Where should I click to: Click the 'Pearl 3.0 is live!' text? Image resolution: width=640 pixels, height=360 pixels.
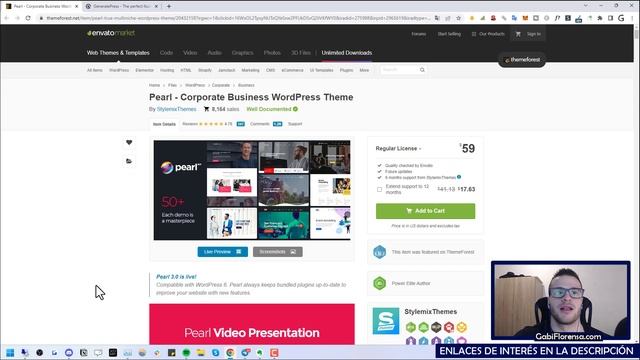[176, 277]
